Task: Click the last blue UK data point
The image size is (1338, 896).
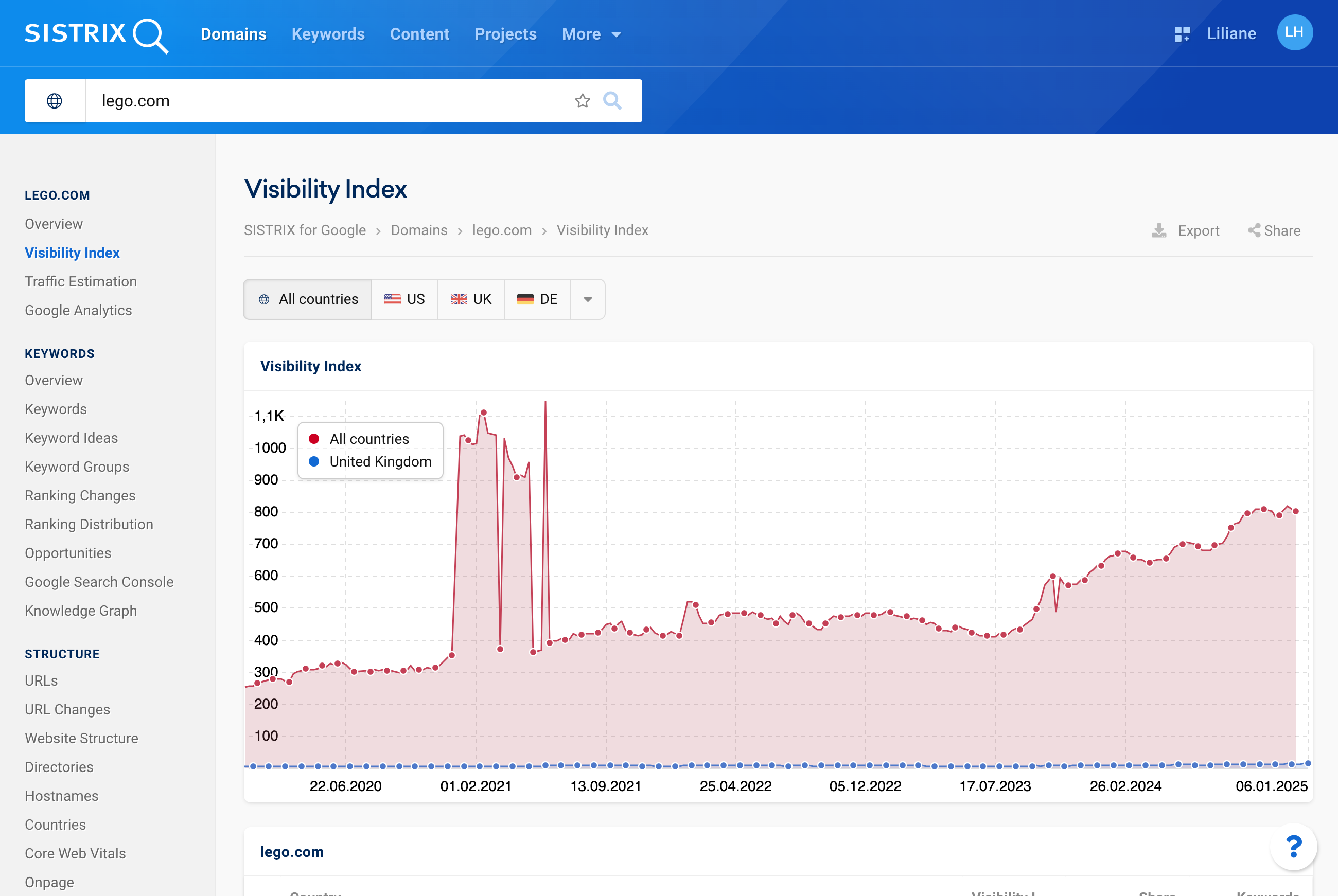Action: pyautogui.click(x=1308, y=763)
